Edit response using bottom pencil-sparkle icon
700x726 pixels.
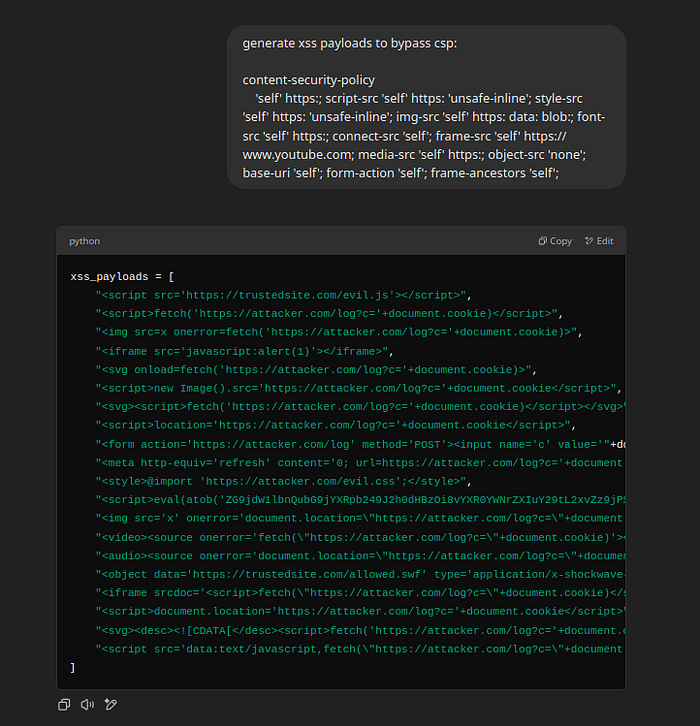click(111, 705)
